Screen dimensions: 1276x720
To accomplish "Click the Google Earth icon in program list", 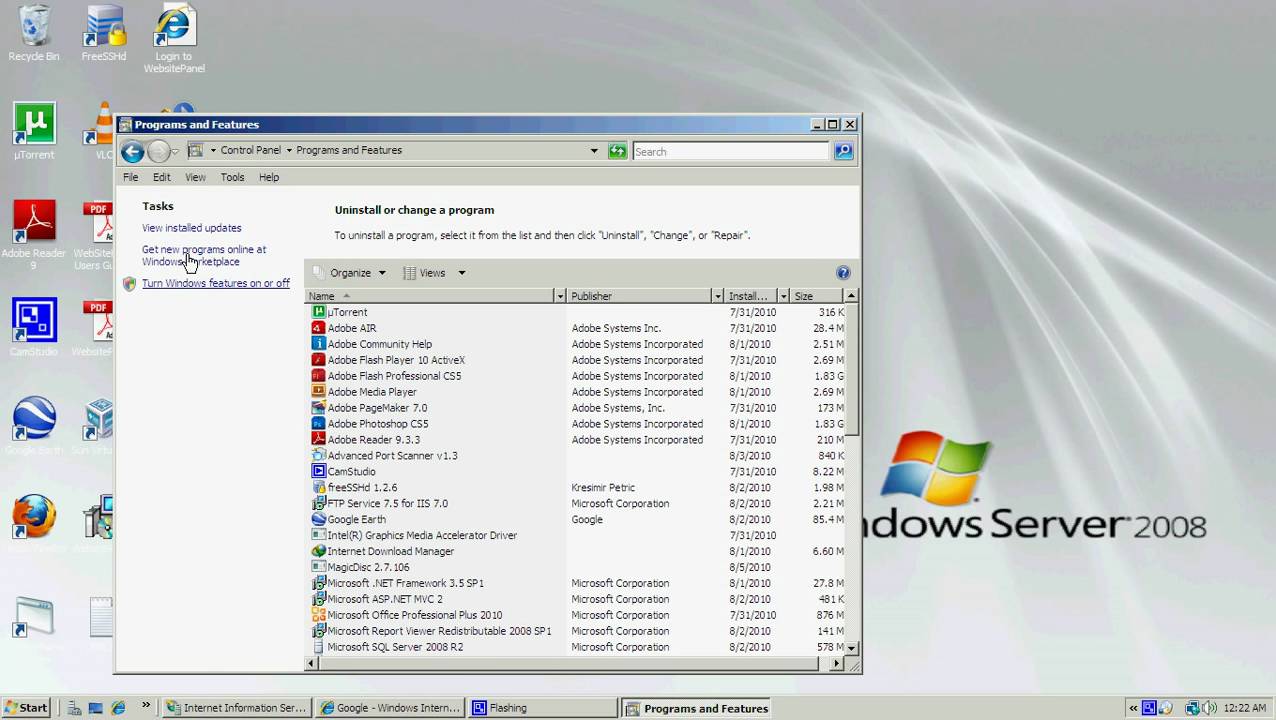I will pyautogui.click(x=319, y=520).
